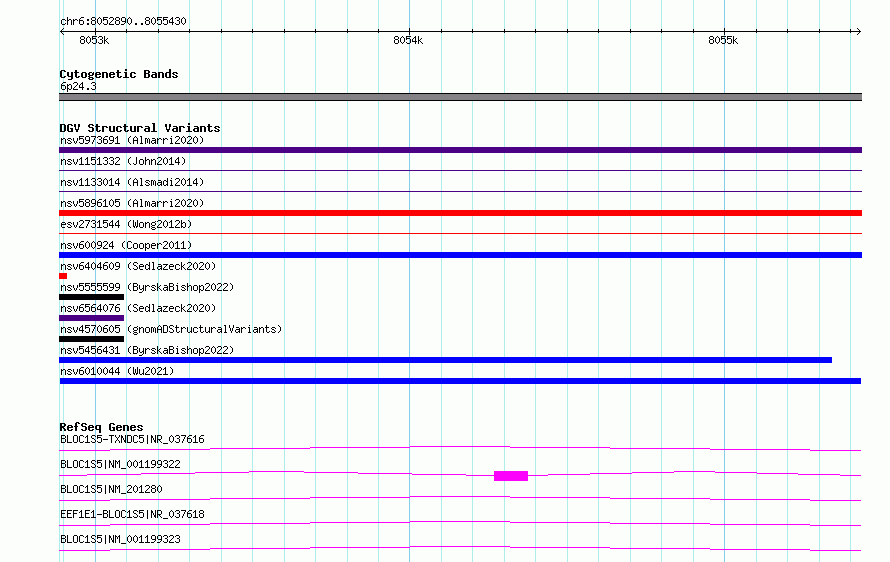Open the RefSeq Genes track title
The image size is (890, 562).
pos(101,427)
